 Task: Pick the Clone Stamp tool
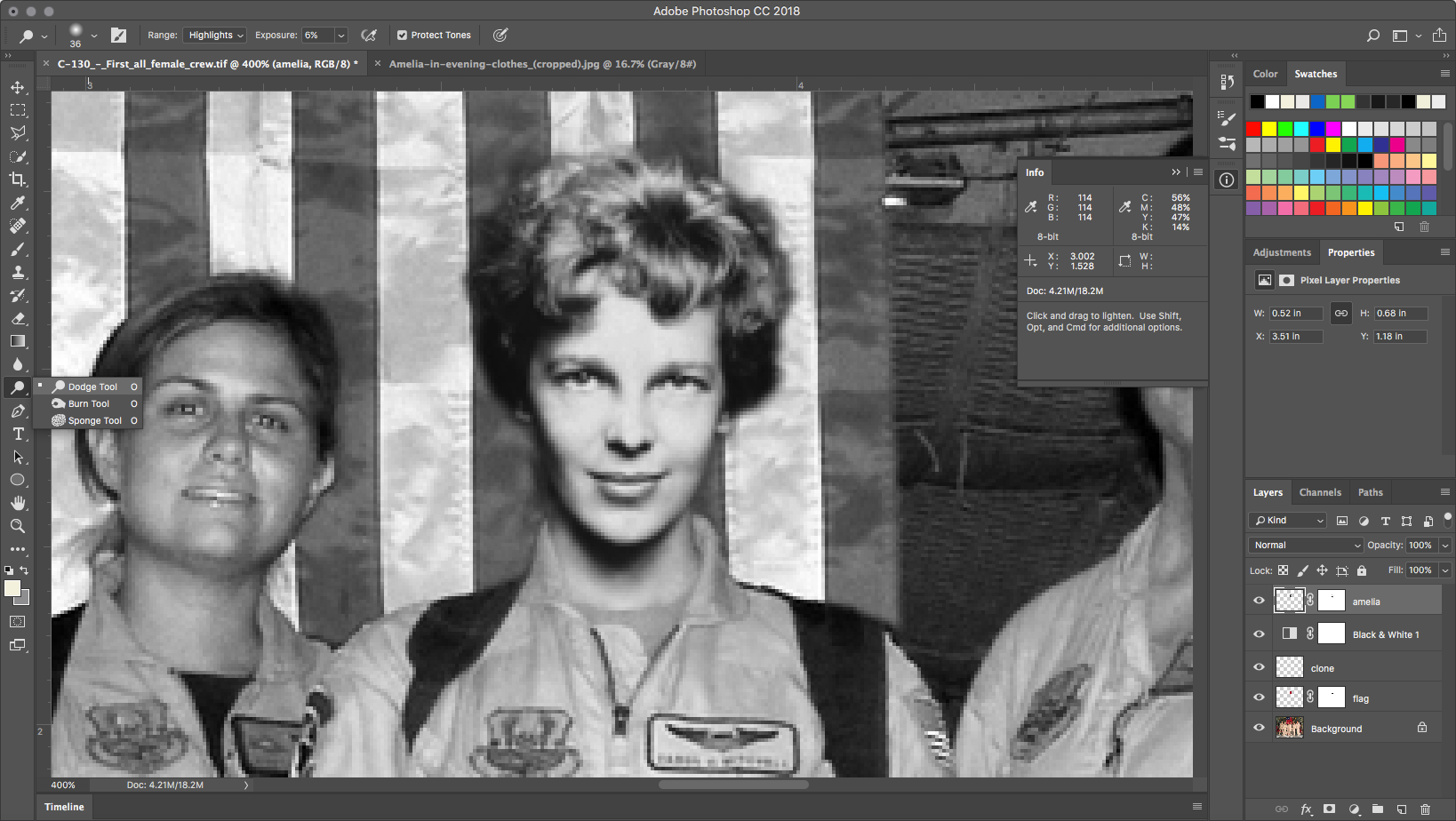(18, 272)
